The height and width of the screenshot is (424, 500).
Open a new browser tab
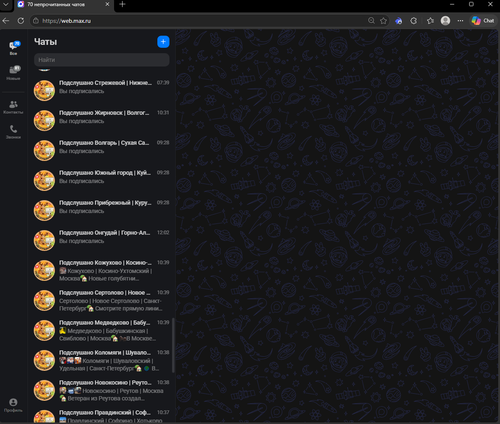[122, 4]
